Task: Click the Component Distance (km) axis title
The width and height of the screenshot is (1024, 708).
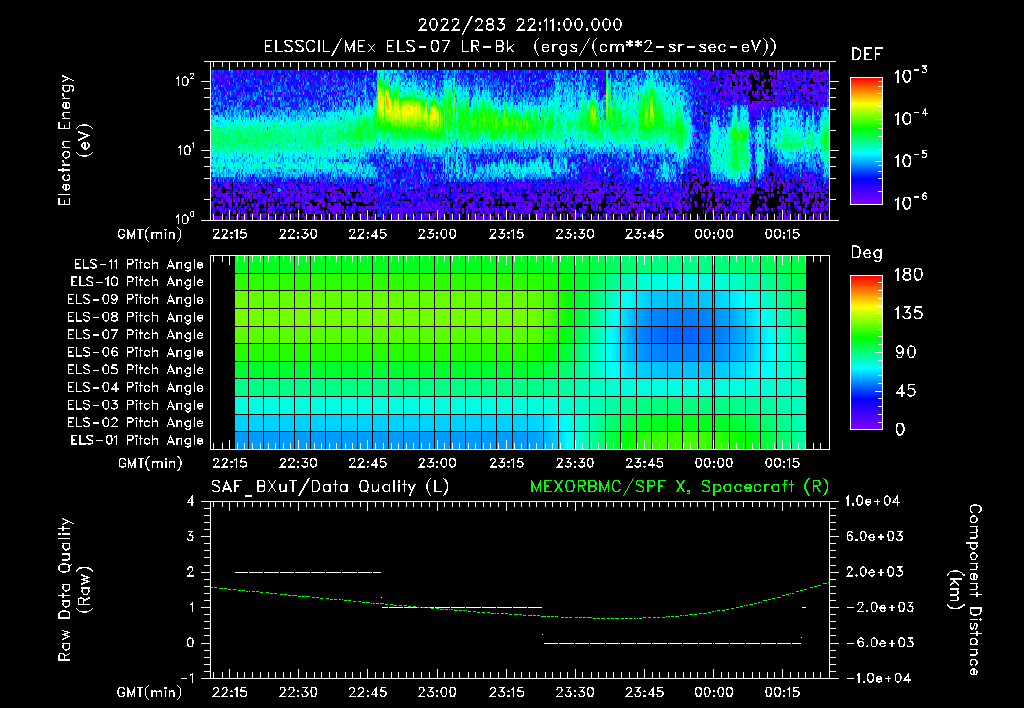Action: [x=965, y=589]
